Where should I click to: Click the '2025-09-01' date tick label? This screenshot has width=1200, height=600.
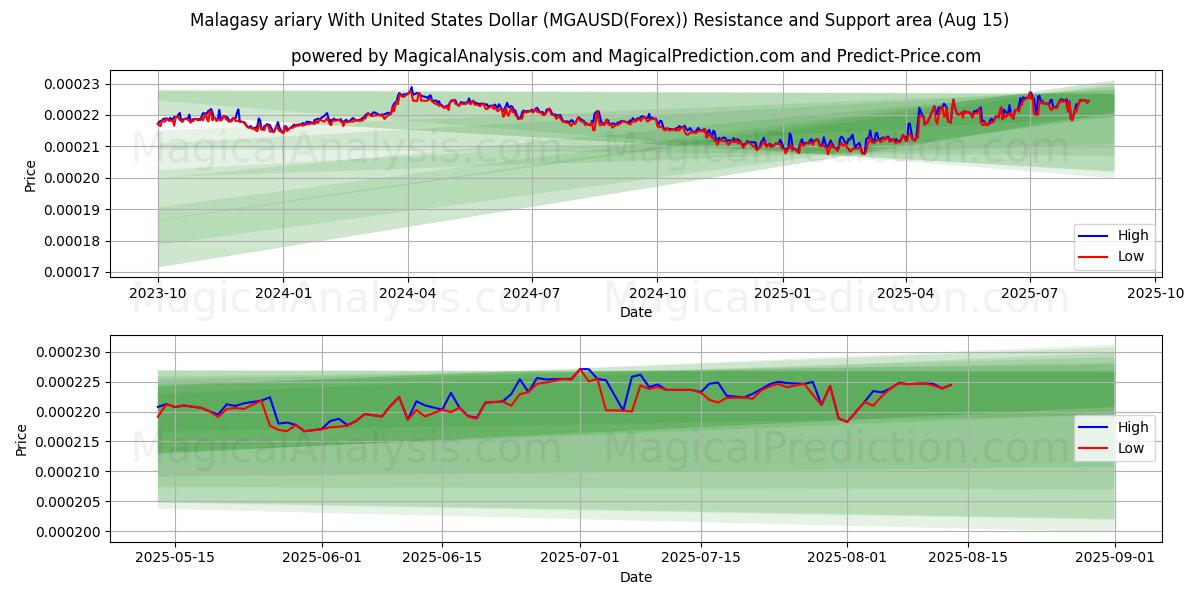(x=1115, y=558)
